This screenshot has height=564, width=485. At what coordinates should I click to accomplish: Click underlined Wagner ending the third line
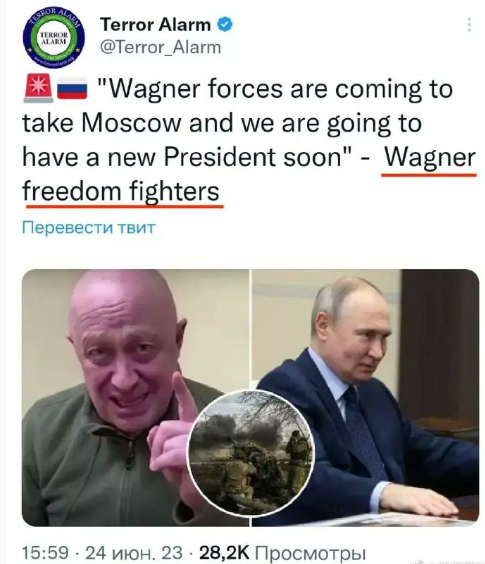click(x=430, y=158)
